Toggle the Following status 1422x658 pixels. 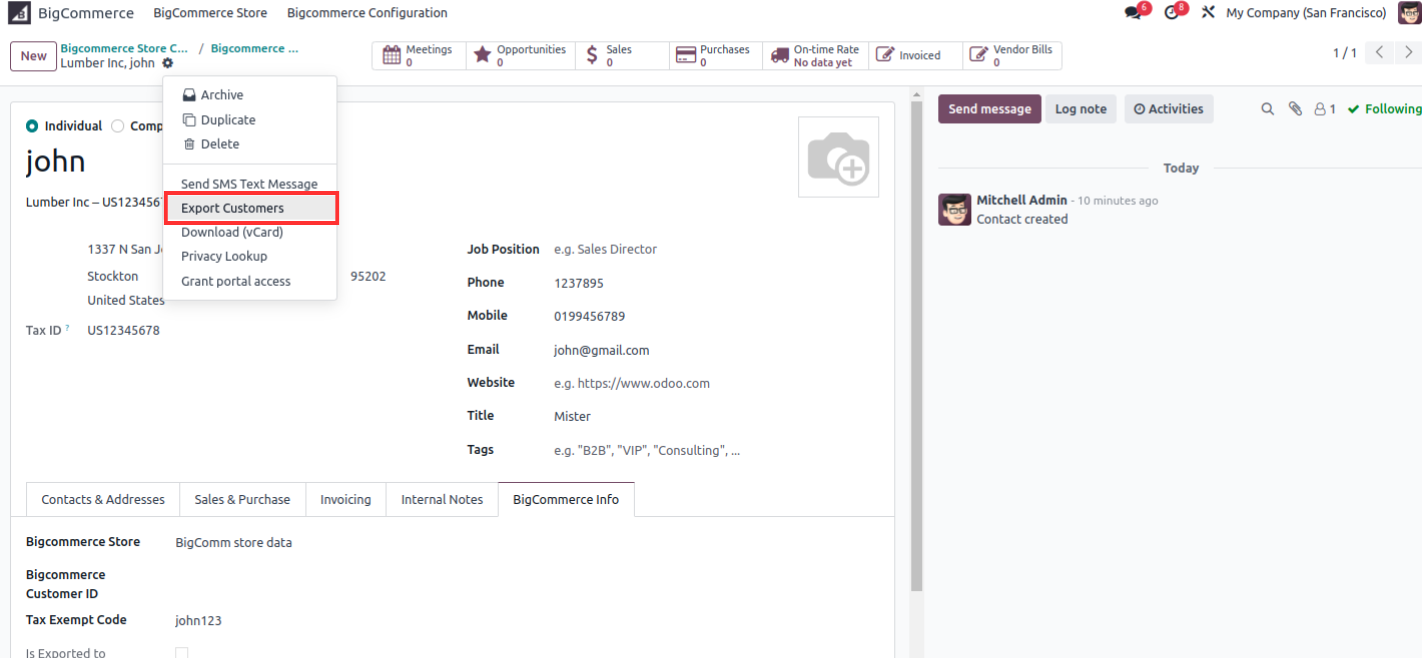(1384, 109)
